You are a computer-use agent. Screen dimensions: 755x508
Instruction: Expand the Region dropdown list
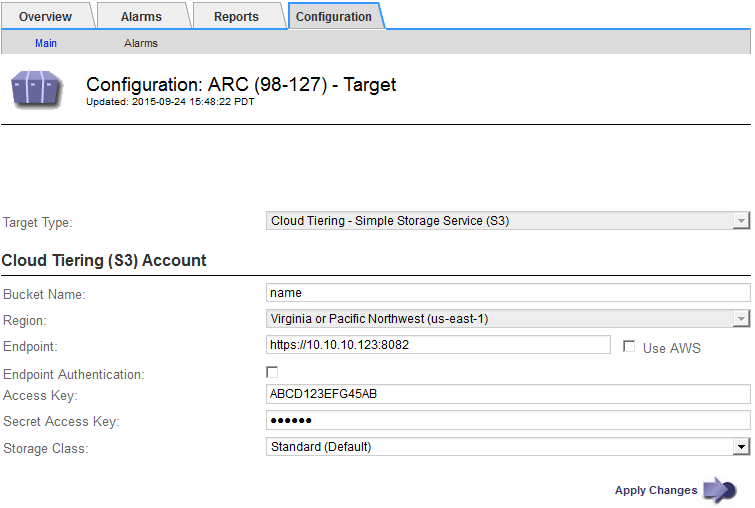coord(508,319)
